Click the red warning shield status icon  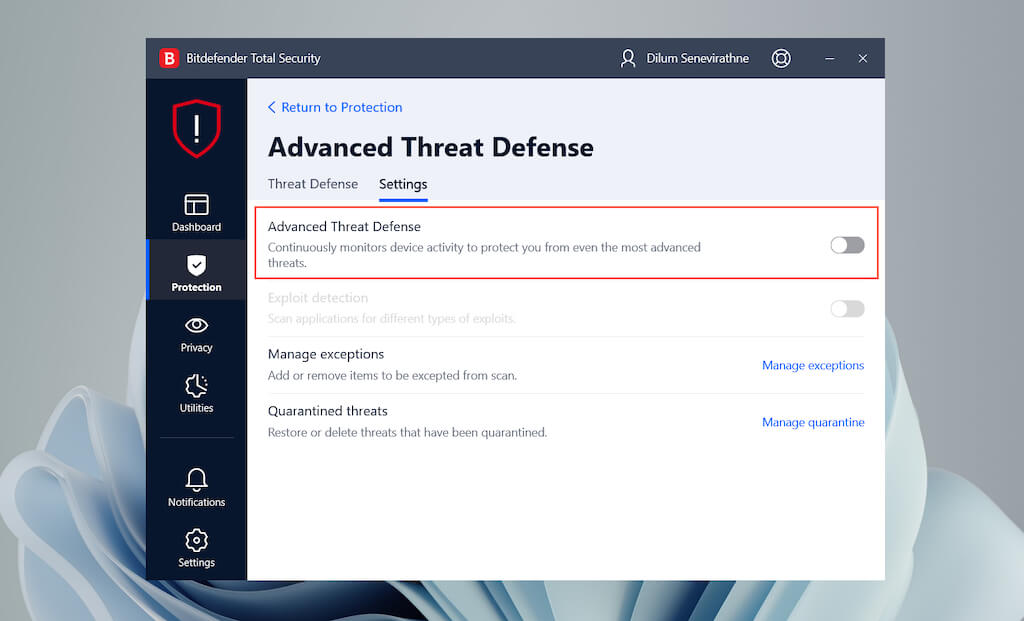tap(197, 128)
